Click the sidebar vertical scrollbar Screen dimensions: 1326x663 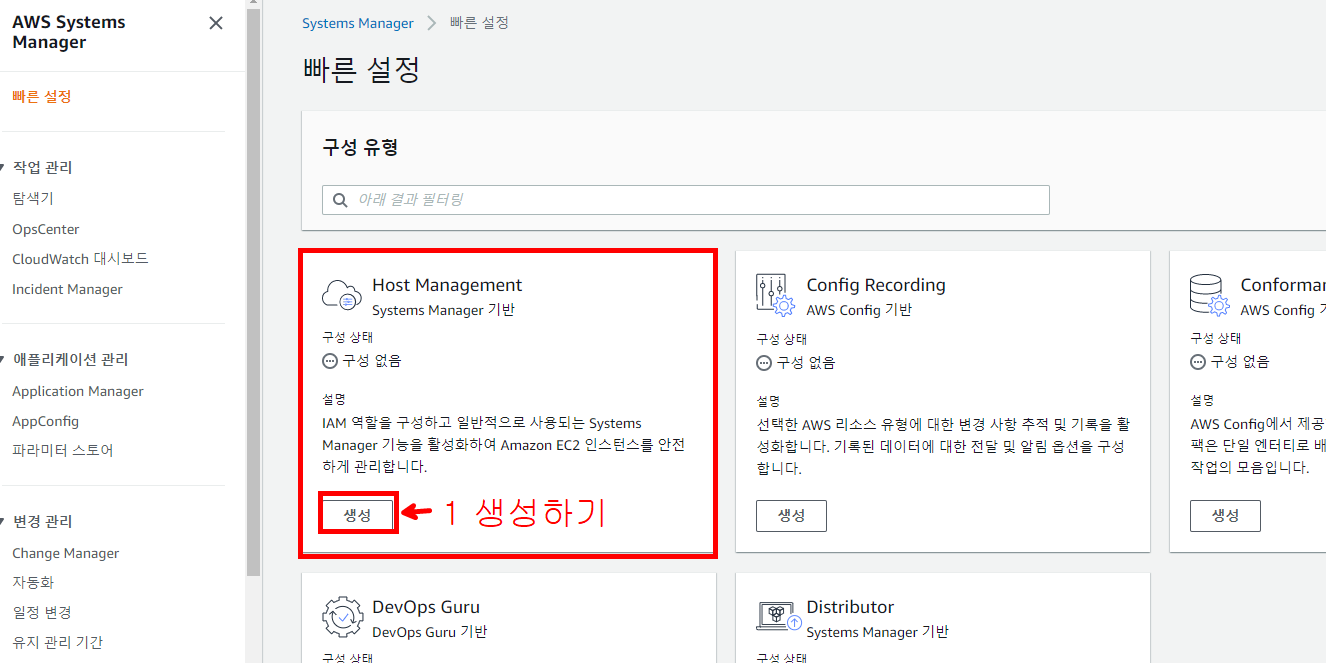253,290
